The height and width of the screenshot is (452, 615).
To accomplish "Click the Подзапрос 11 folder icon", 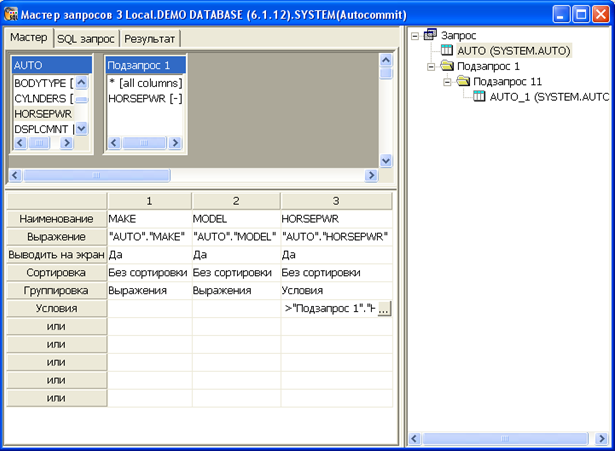I will point(463,82).
